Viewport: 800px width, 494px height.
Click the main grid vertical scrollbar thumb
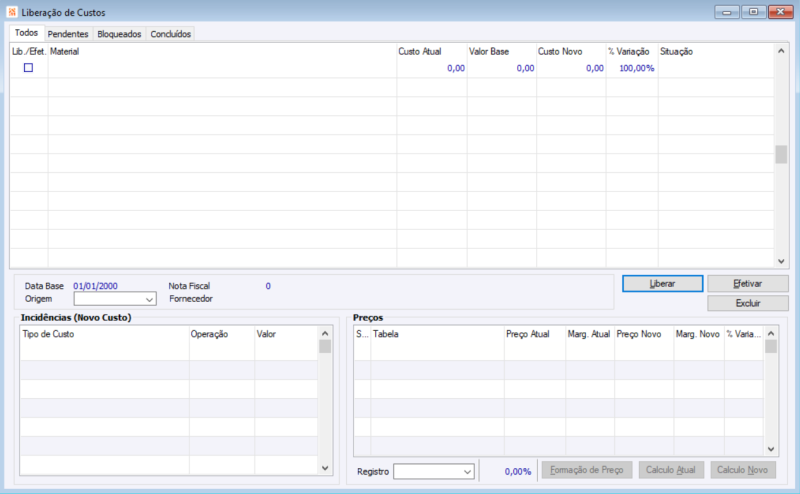(x=781, y=155)
